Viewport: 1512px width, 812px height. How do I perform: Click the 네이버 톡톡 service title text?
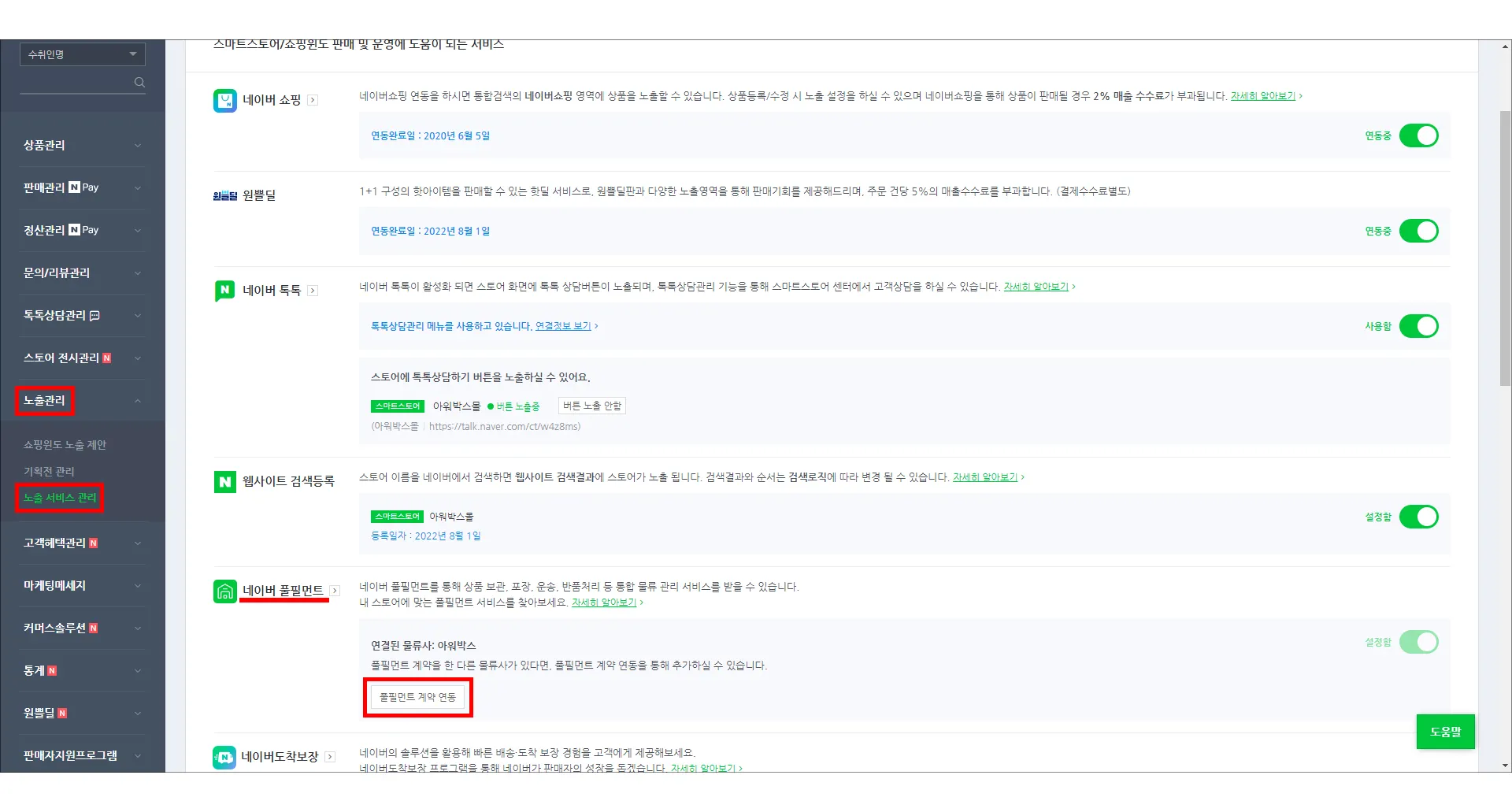pyautogui.click(x=272, y=291)
